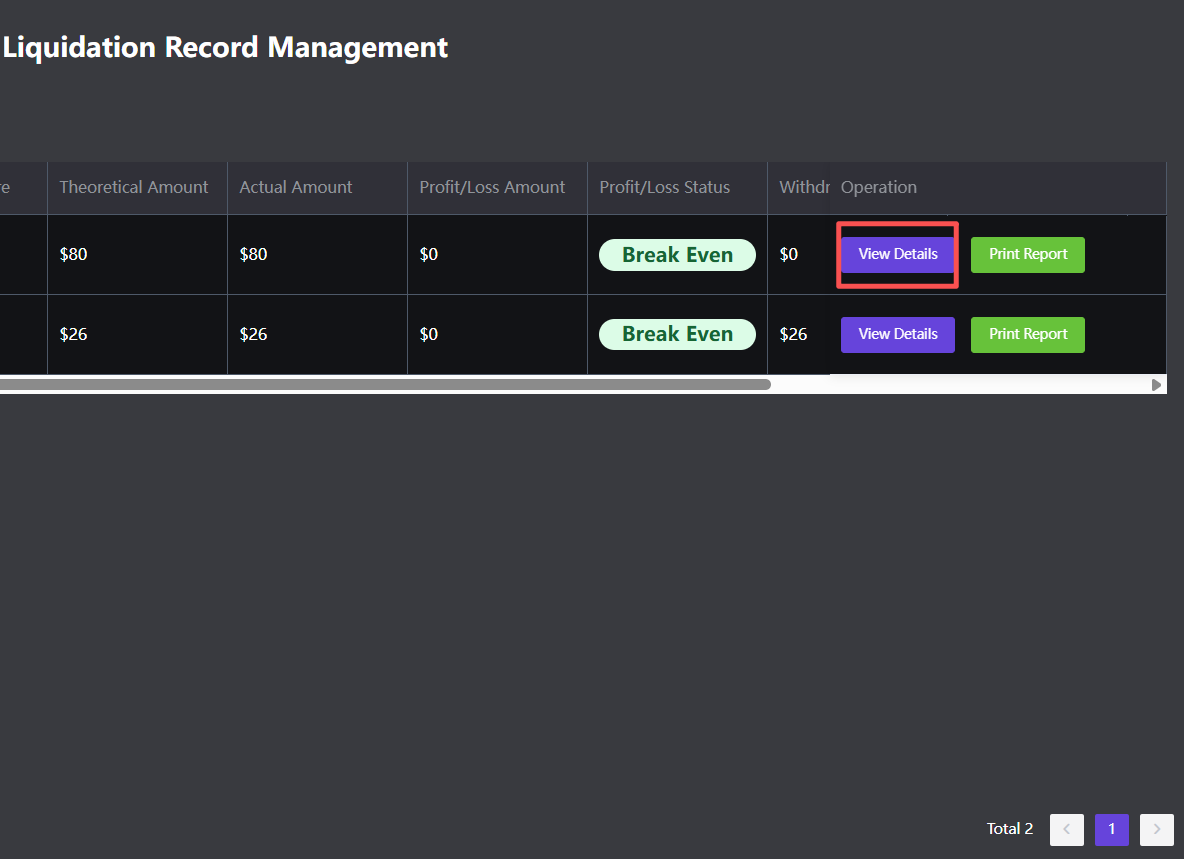Click View Details for the $80 record
This screenshot has width=1184, height=859.
(x=897, y=254)
